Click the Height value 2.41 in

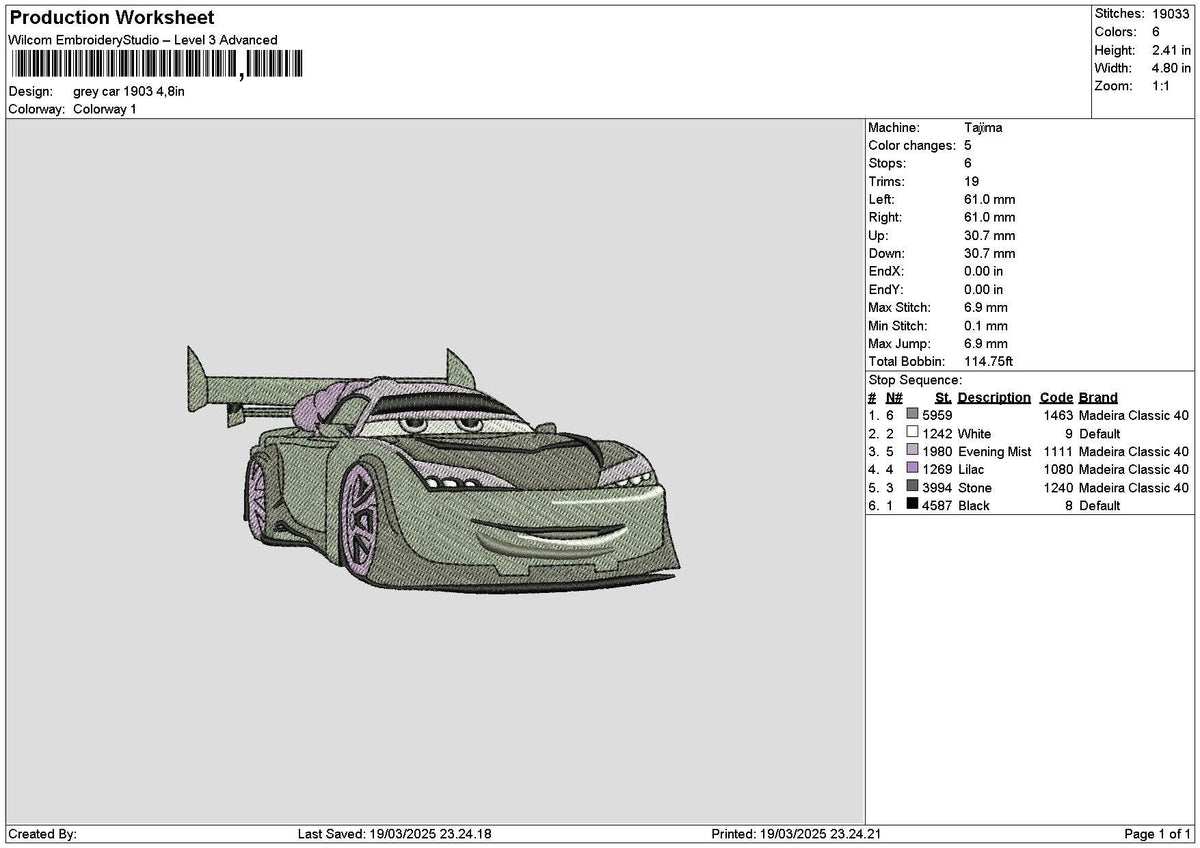pos(1171,50)
